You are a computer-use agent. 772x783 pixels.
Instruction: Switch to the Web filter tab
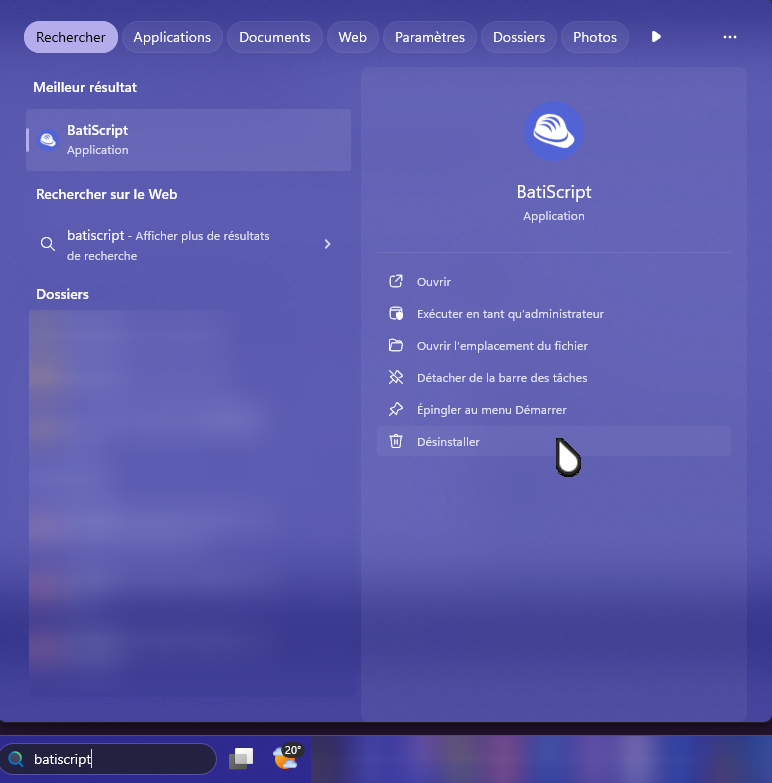click(x=353, y=37)
